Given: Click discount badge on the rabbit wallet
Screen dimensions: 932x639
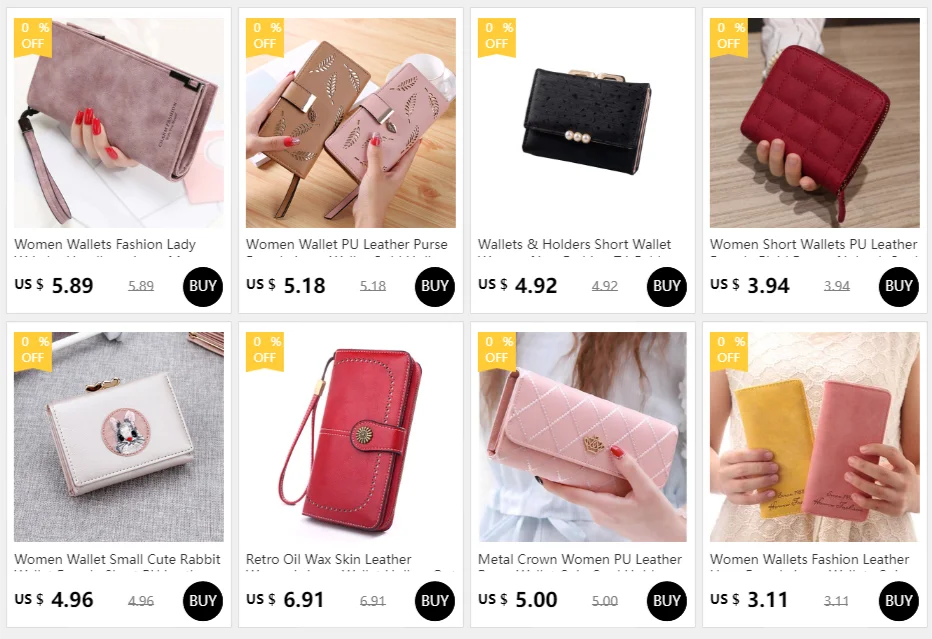Looking at the screenshot, I should 33,351.
